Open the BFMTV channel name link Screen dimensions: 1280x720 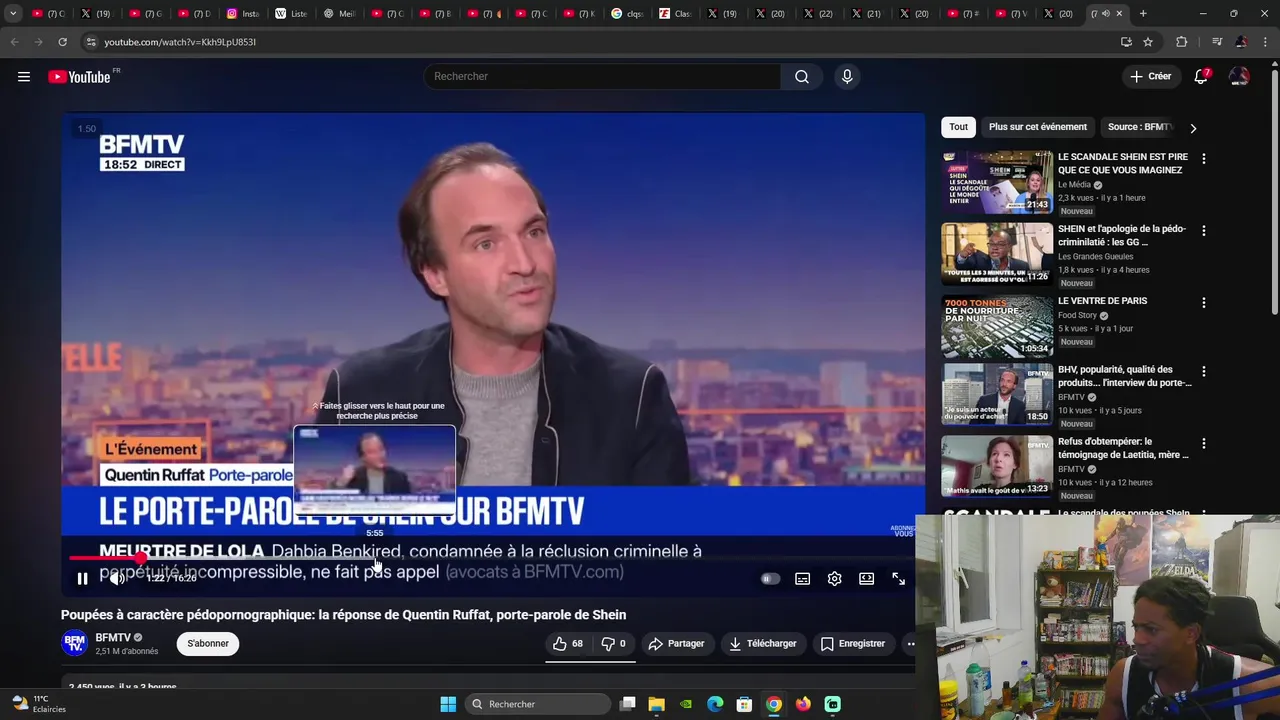point(113,637)
